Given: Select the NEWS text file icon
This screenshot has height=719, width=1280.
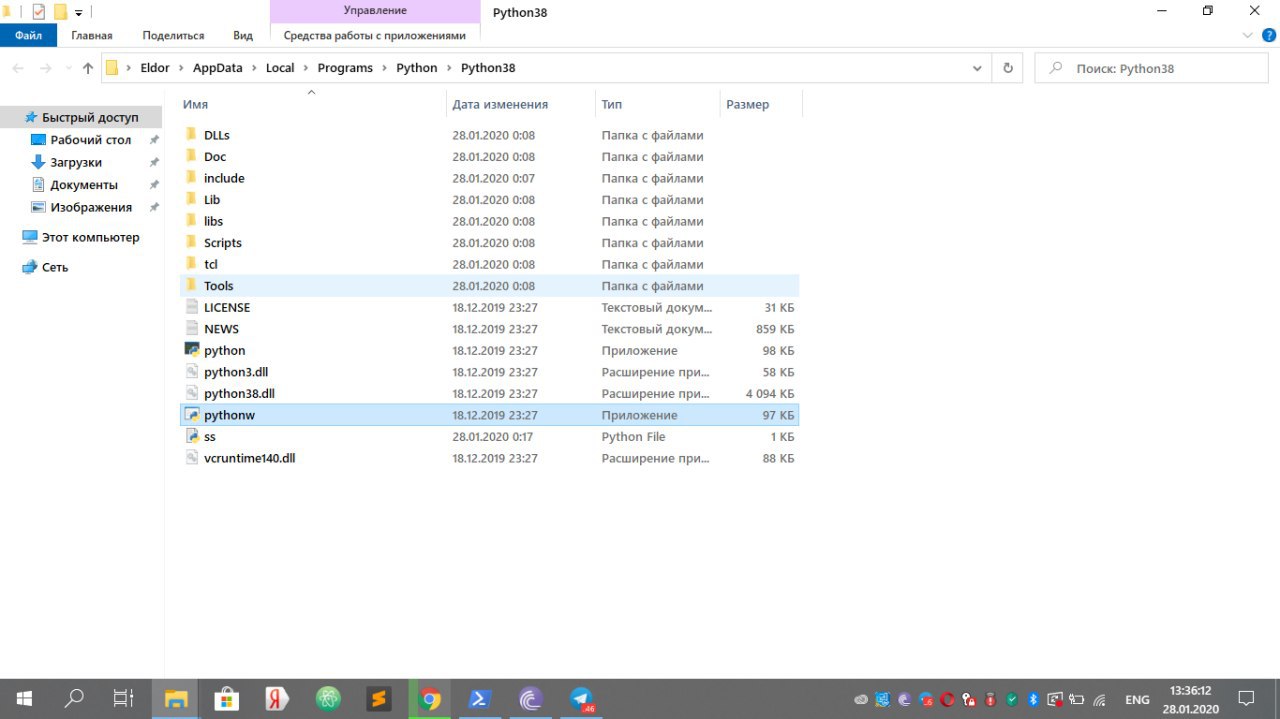Looking at the screenshot, I should point(192,328).
